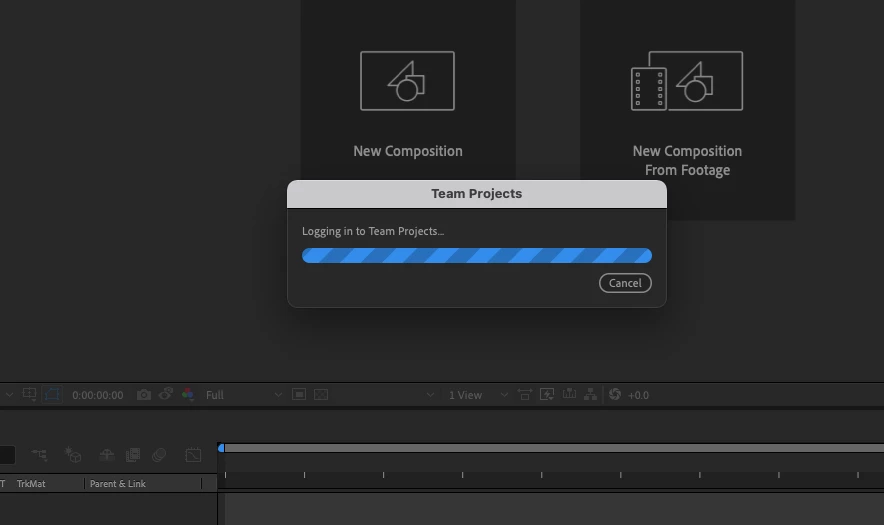Click the blue current time indicator
Viewport: 884px width, 525px height.
point(221,448)
